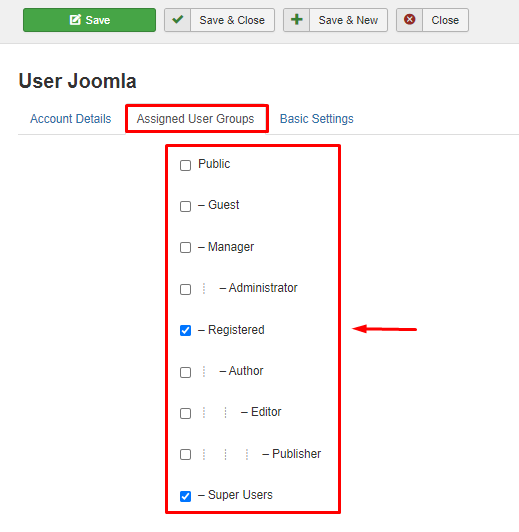519x532 pixels.
Task: Click the '– Guest' label
Action: [218, 205]
